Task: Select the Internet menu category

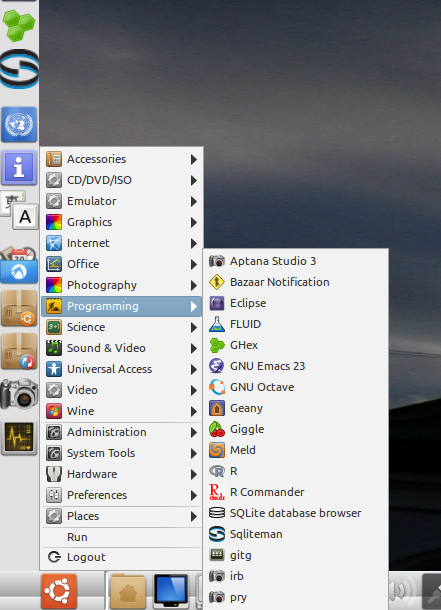Action: pyautogui.click(x=121, y=243)
